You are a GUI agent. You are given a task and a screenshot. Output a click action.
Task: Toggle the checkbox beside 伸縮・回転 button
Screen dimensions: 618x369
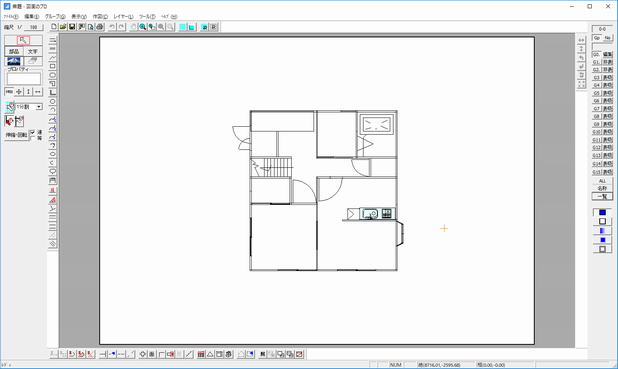click(x=33, y=132)
